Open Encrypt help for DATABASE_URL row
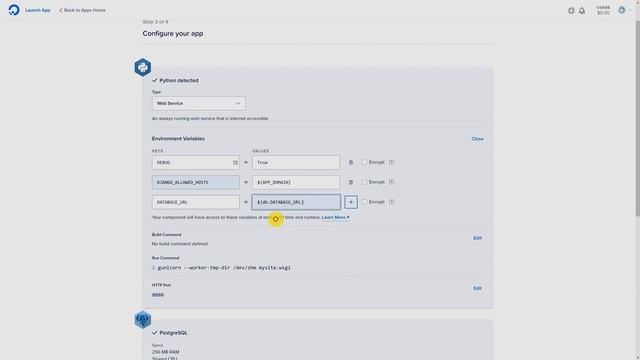Viewport: 640px width, 360px height. (x=391, y=202)
